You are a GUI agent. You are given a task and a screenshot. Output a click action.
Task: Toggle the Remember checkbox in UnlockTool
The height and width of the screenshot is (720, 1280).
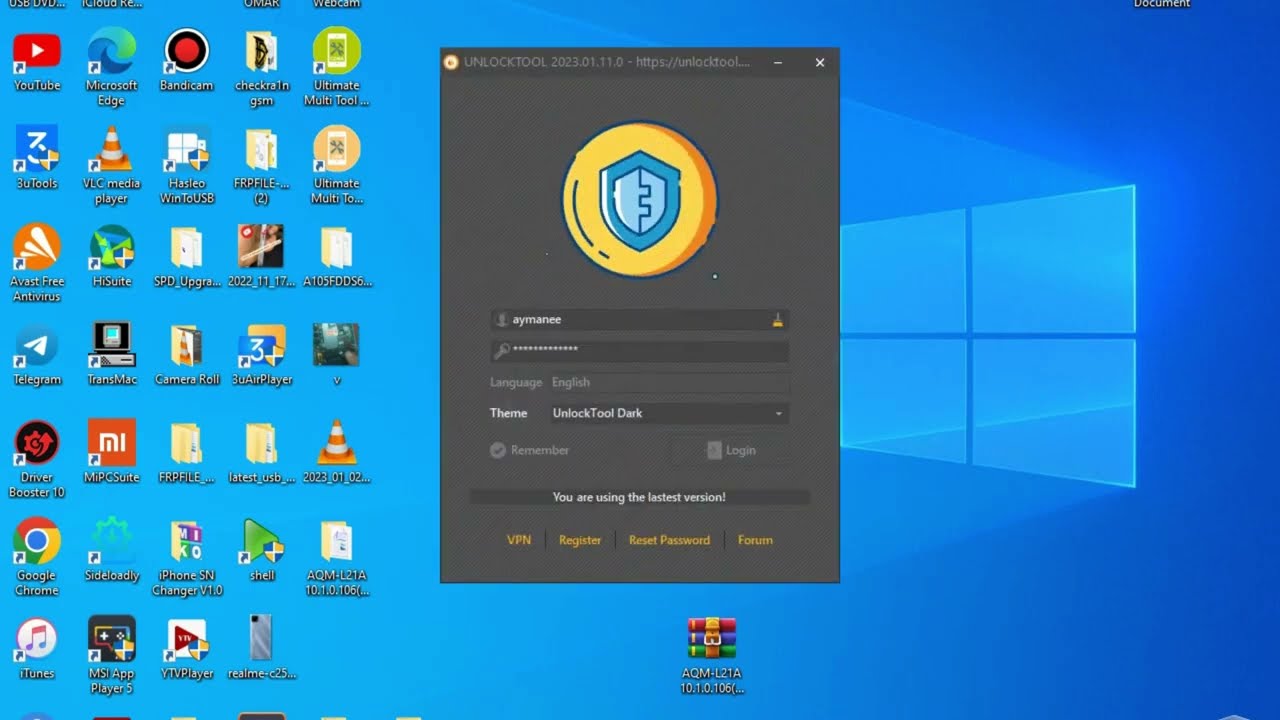tap(497, 450)
